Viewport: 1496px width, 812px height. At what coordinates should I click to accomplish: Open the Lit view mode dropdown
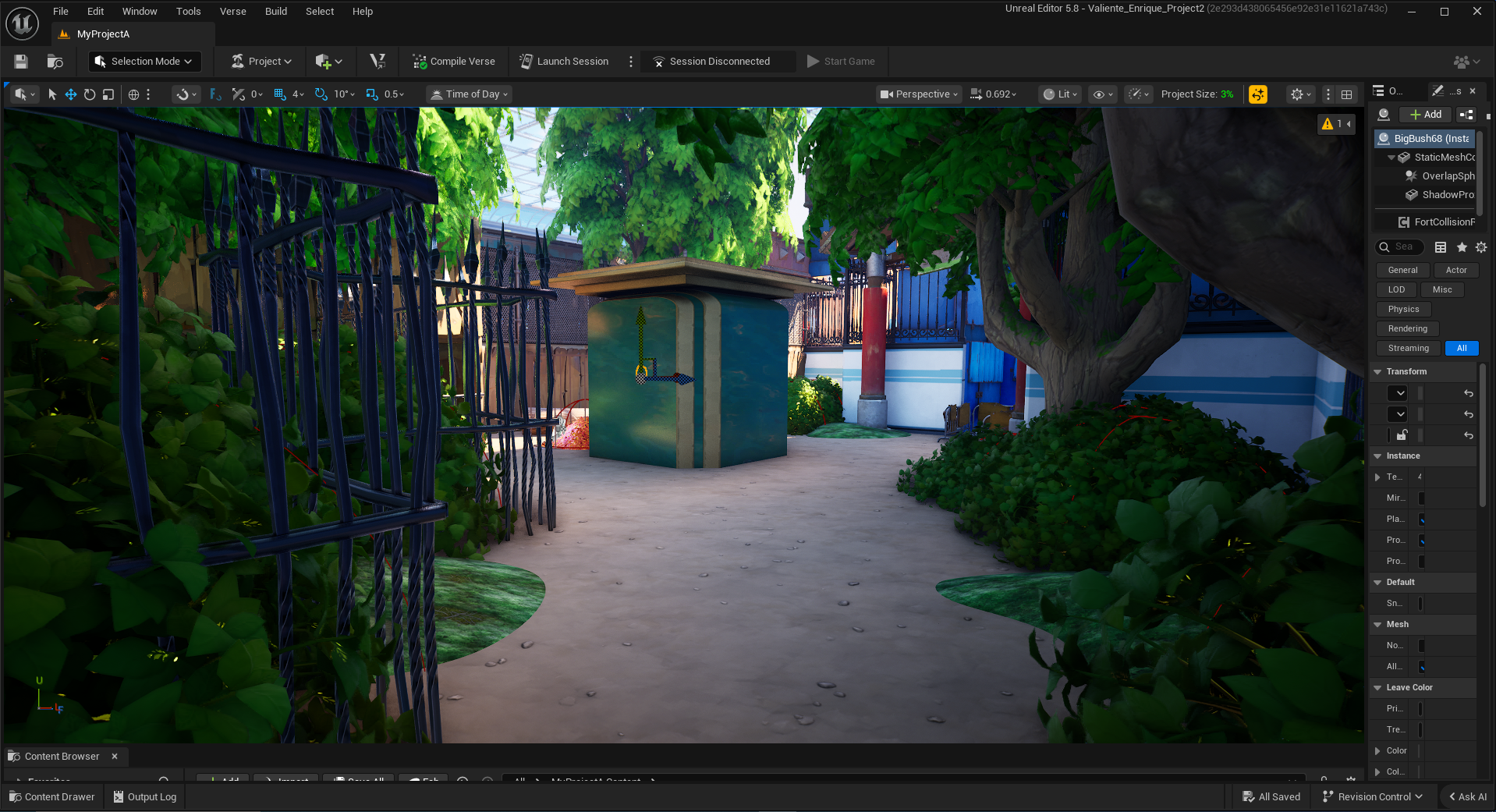(x=1061, y=94)
